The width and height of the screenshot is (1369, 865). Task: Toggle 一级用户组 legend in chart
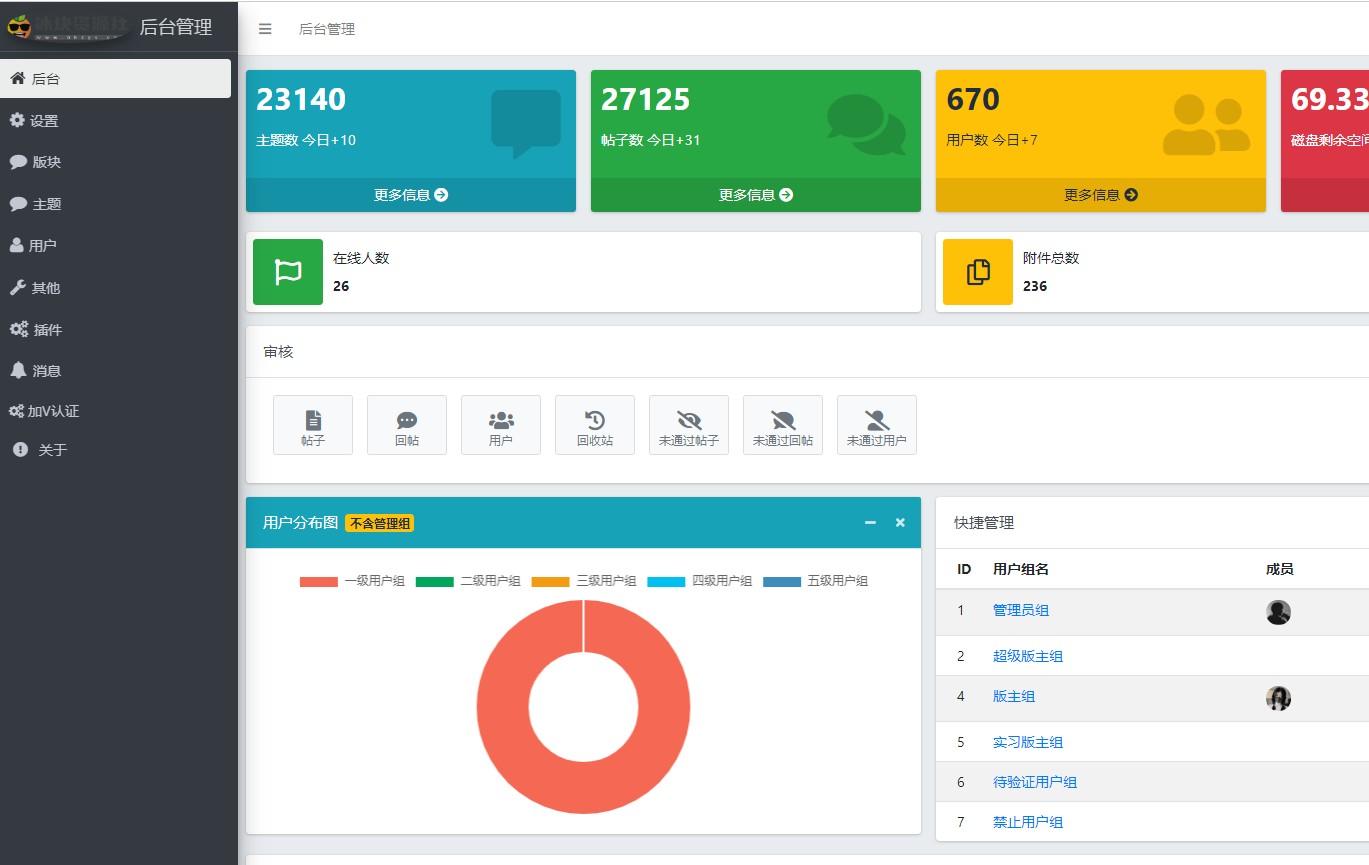pyautogui.click(x=352, y=581)
